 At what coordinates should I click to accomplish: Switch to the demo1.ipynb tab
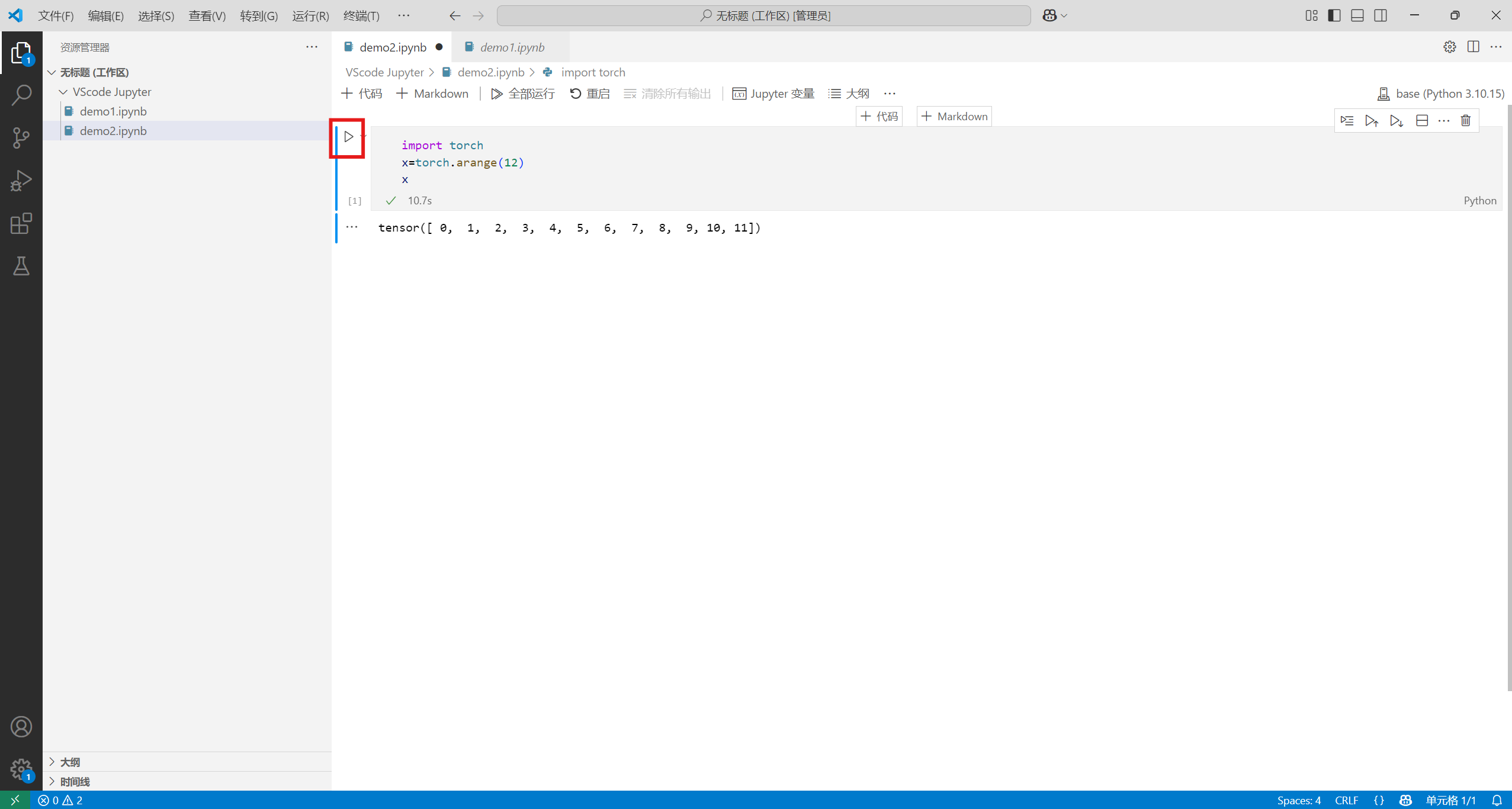pos(512,47)
